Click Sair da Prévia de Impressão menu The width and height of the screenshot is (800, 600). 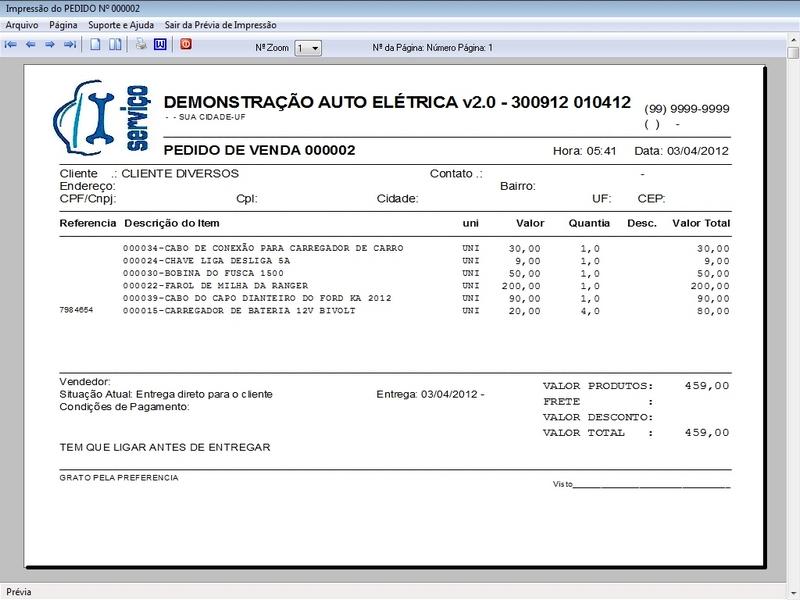pyautogui.click(x=220, y=25)
